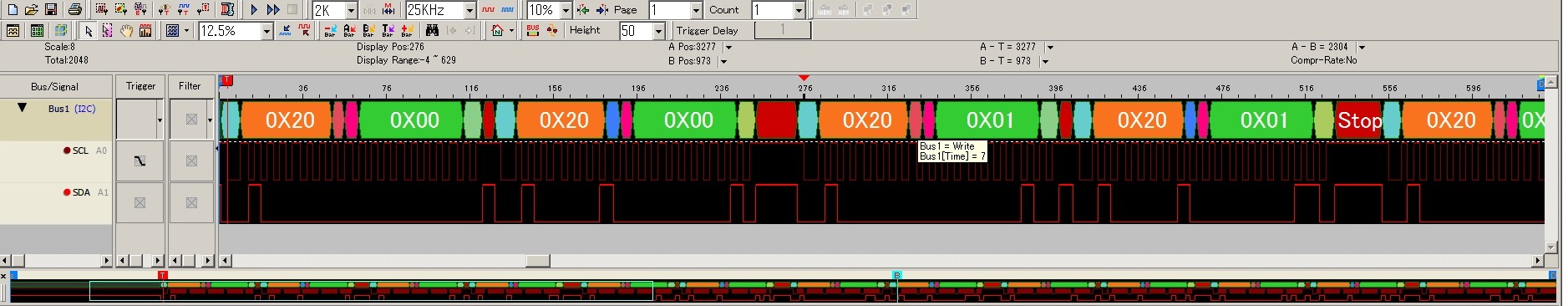Image resolution: width=1568 pixels, height=306 pixels.
Task: Open the Height 50 dropdown
Action: [x=658, y=31]
